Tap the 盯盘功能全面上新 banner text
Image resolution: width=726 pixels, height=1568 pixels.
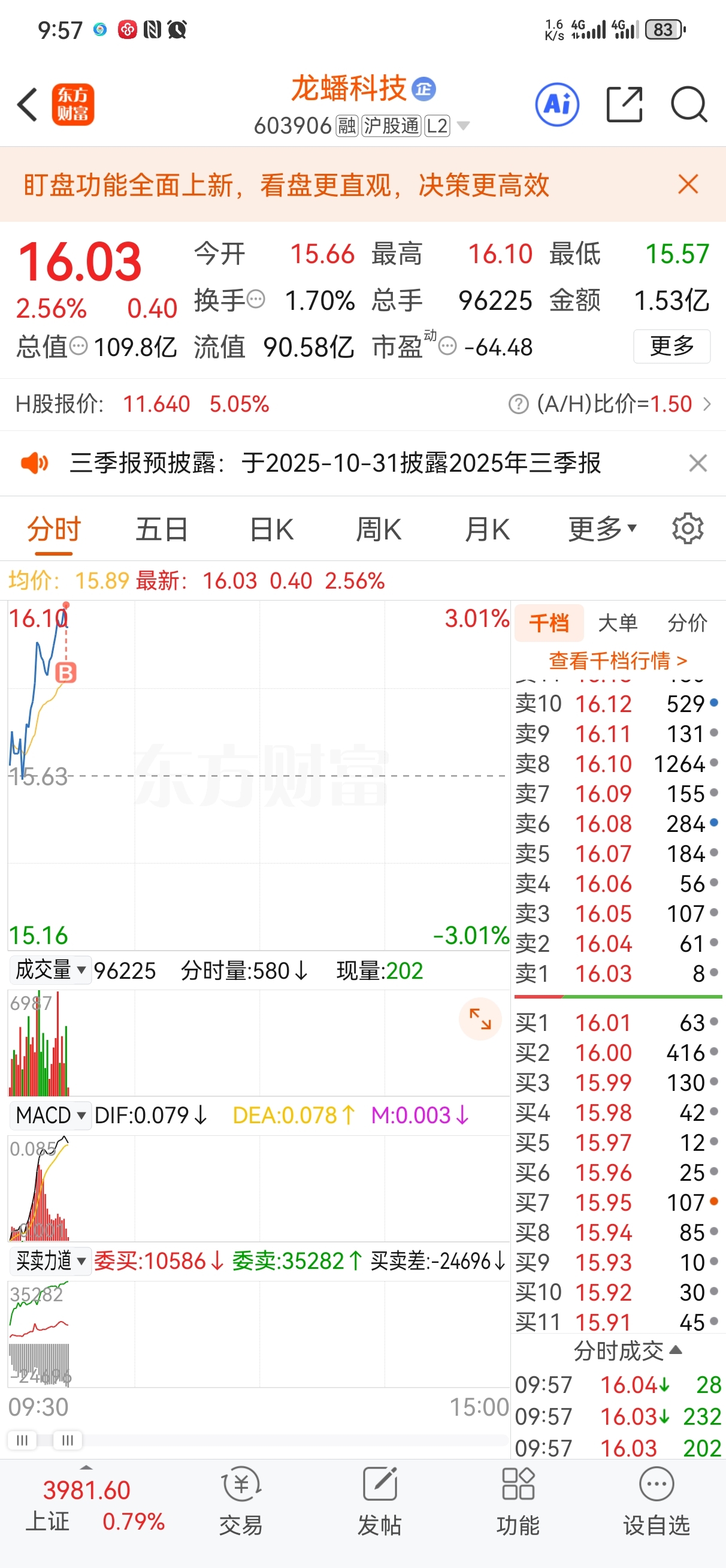point(286,185)
